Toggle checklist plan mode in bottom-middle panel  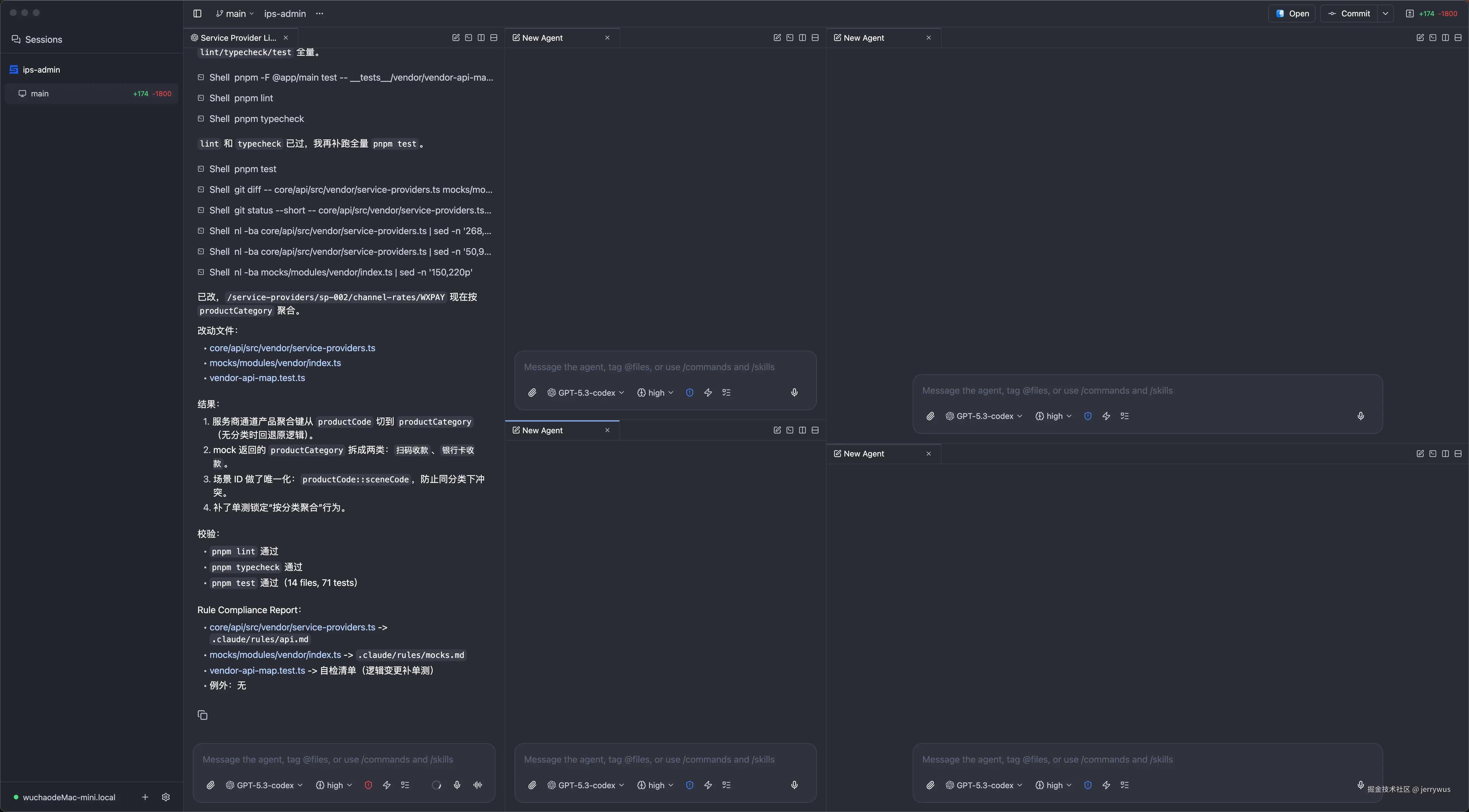coord(726,785)
